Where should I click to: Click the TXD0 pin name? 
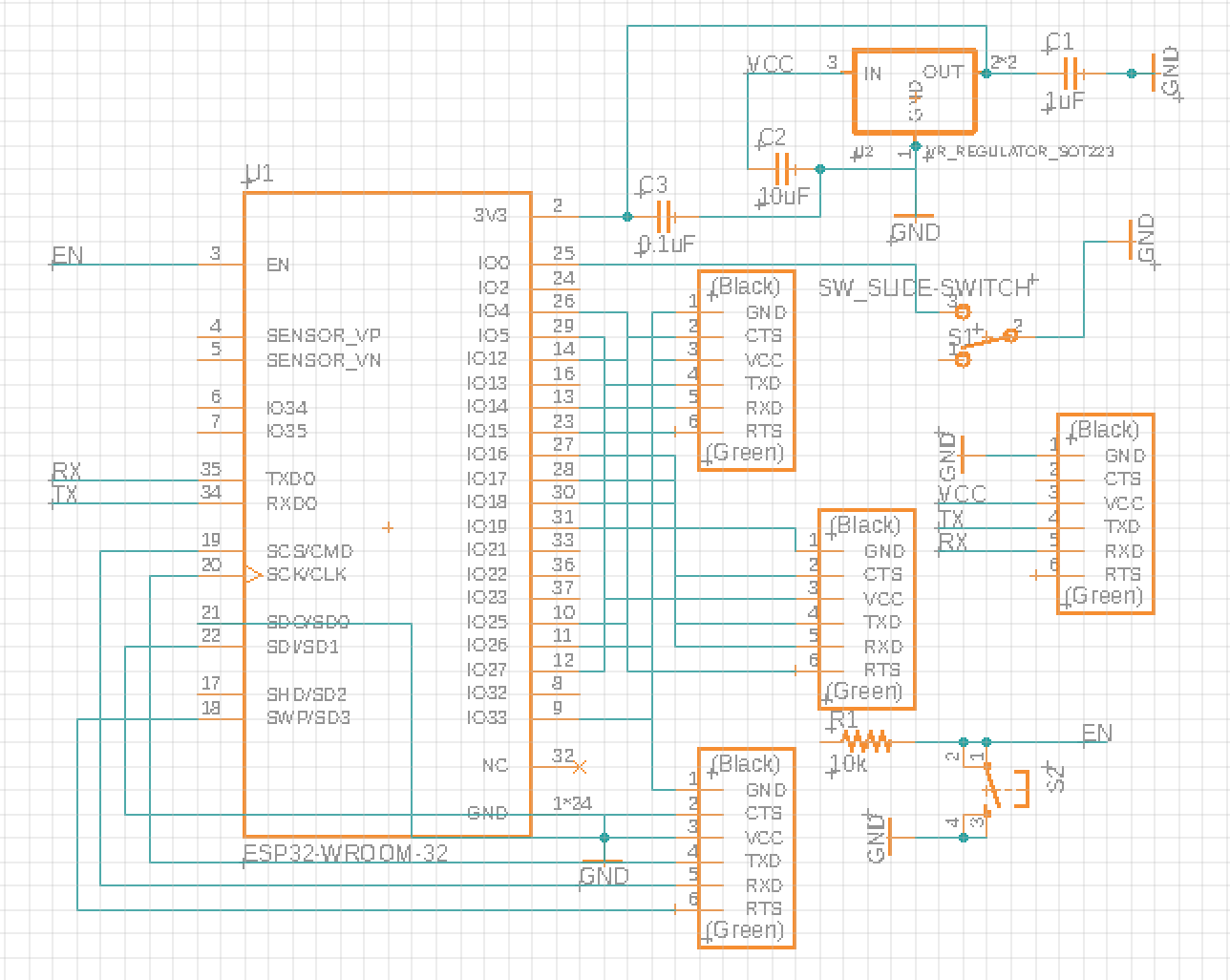291,479
